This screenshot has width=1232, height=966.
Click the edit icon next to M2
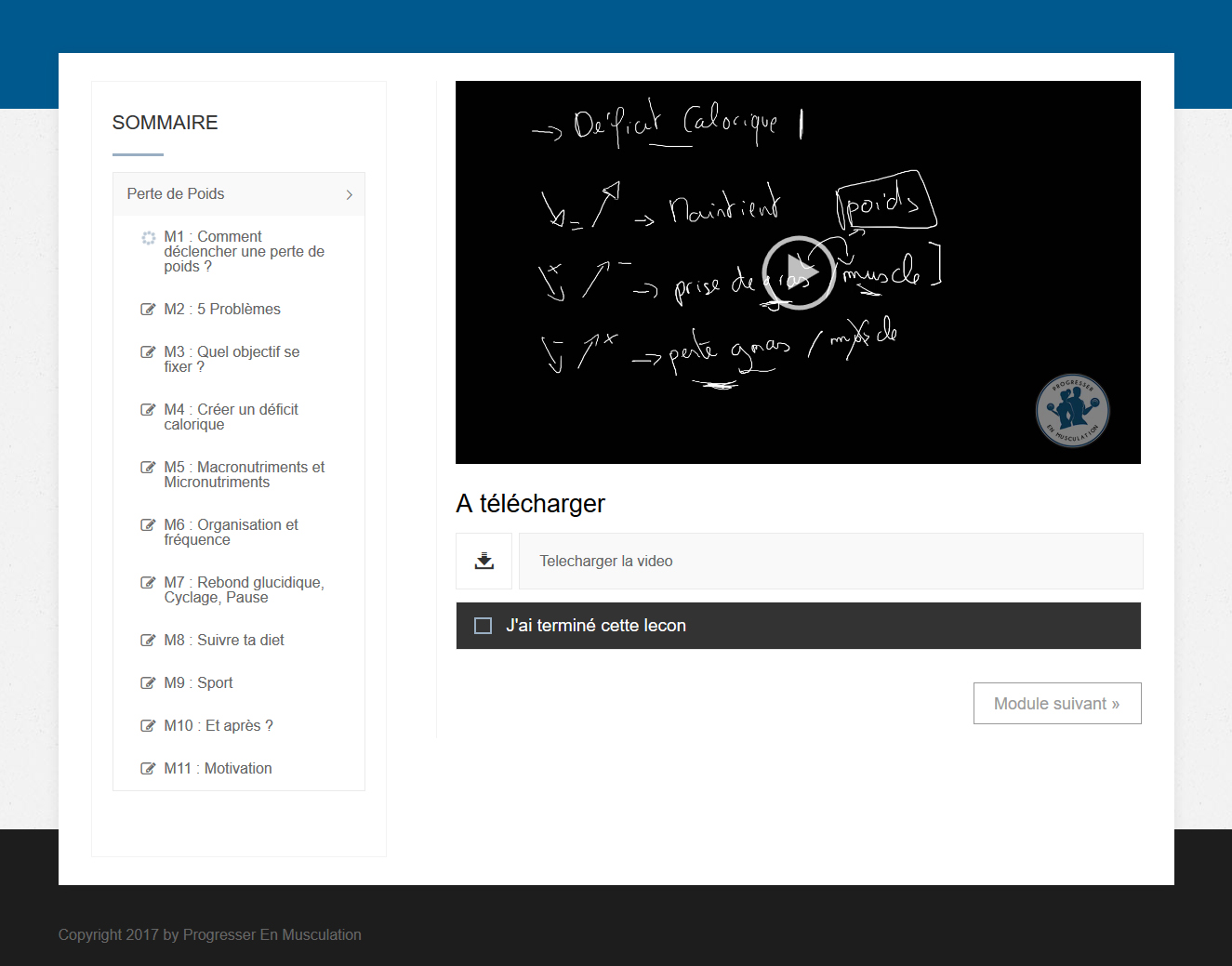[x=148, y=310]
